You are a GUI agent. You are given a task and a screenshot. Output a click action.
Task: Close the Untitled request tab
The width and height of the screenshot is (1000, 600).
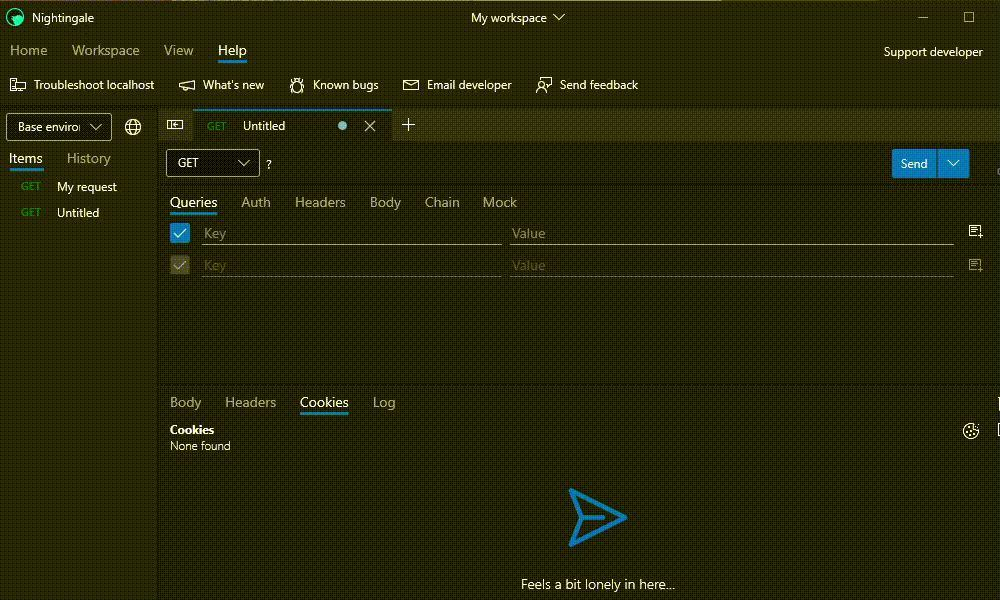pyautogui.click(x=370, y=126)
